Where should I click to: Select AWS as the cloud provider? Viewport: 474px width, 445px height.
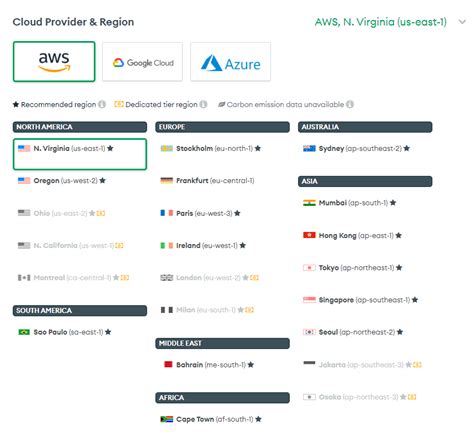[x=54, y=61]
